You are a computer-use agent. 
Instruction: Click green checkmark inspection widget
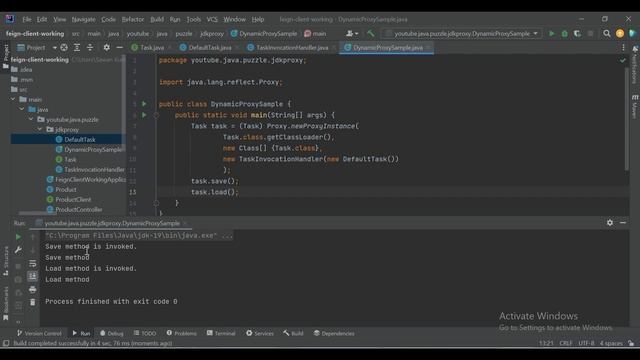[x=622, y=60]
